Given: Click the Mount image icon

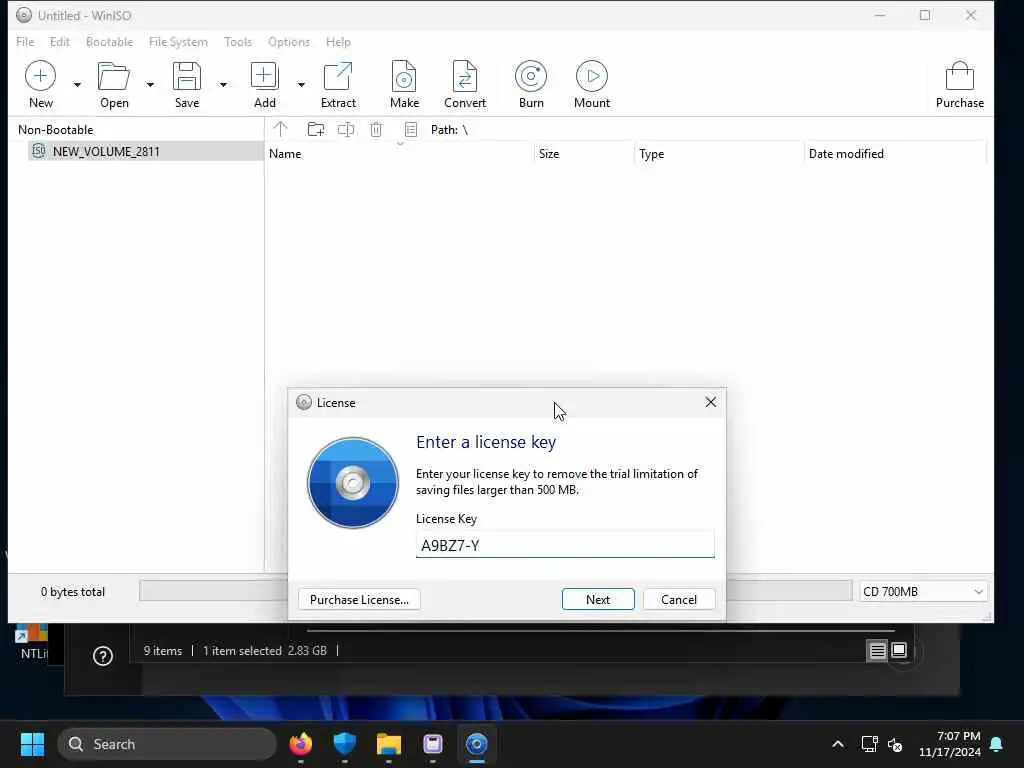Looking at the screenshot, I should (592, 76).
